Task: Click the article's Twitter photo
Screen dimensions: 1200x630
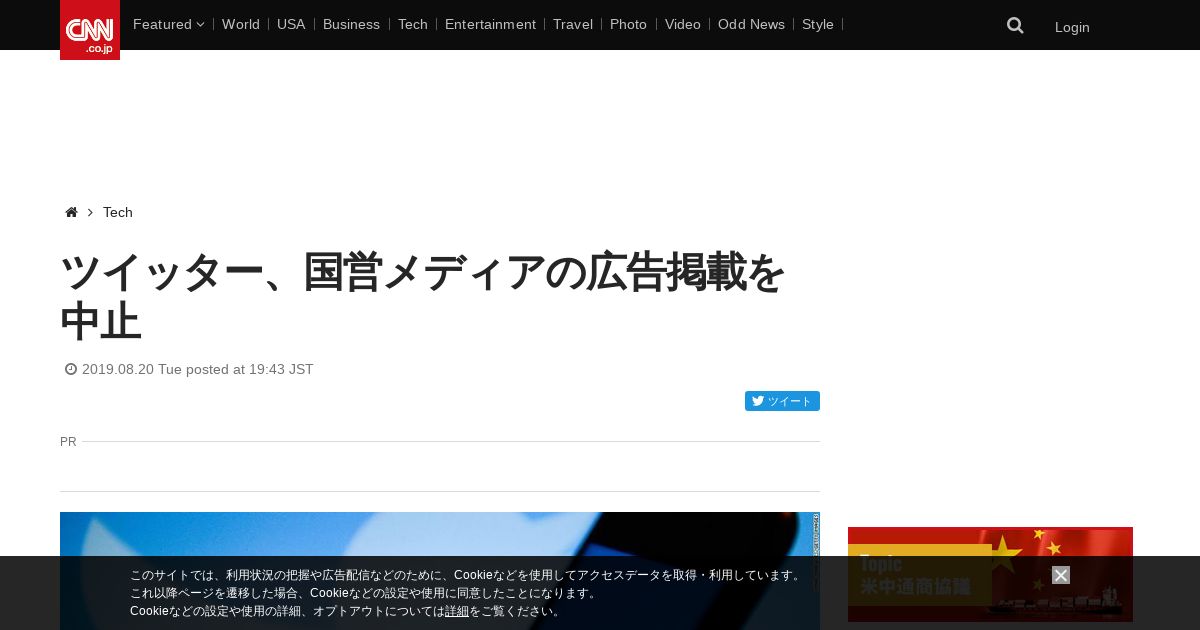Action: click(x=440, y=571)
